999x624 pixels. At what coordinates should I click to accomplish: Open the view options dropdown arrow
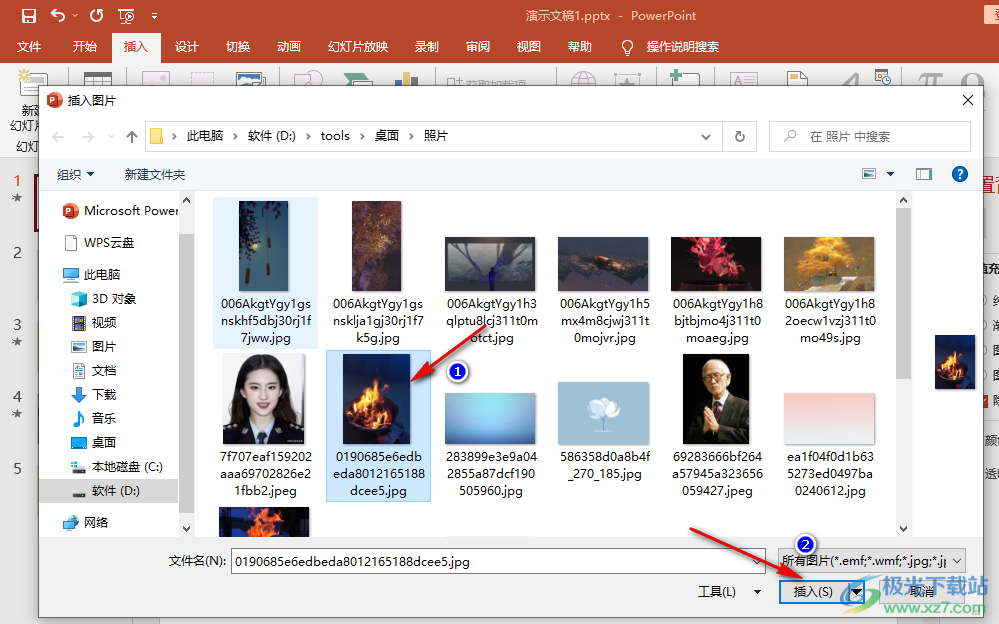[891, 174]
